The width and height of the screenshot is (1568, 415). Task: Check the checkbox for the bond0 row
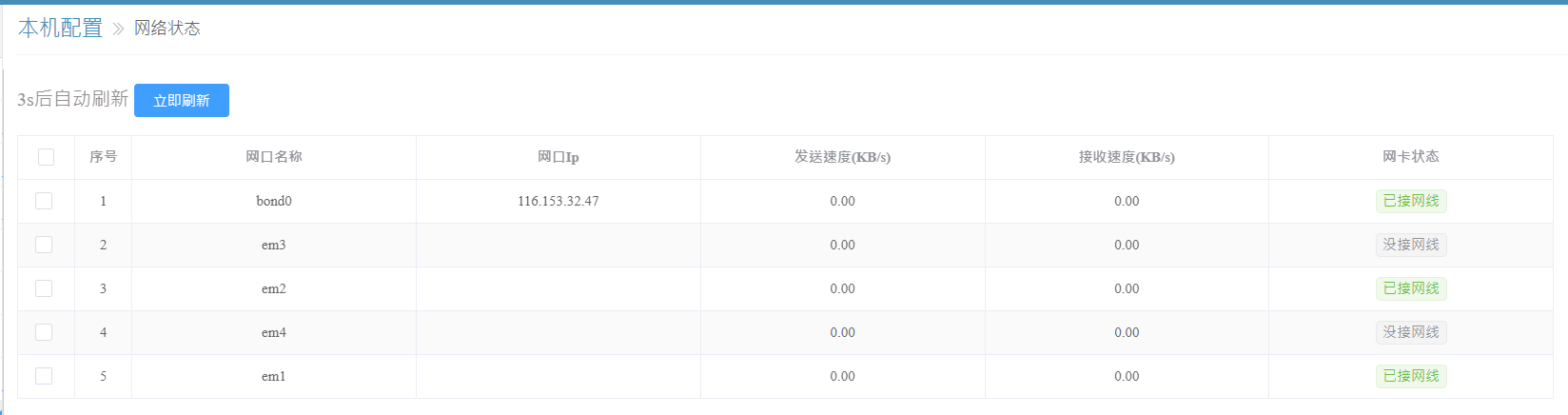[x=44, y=201]
